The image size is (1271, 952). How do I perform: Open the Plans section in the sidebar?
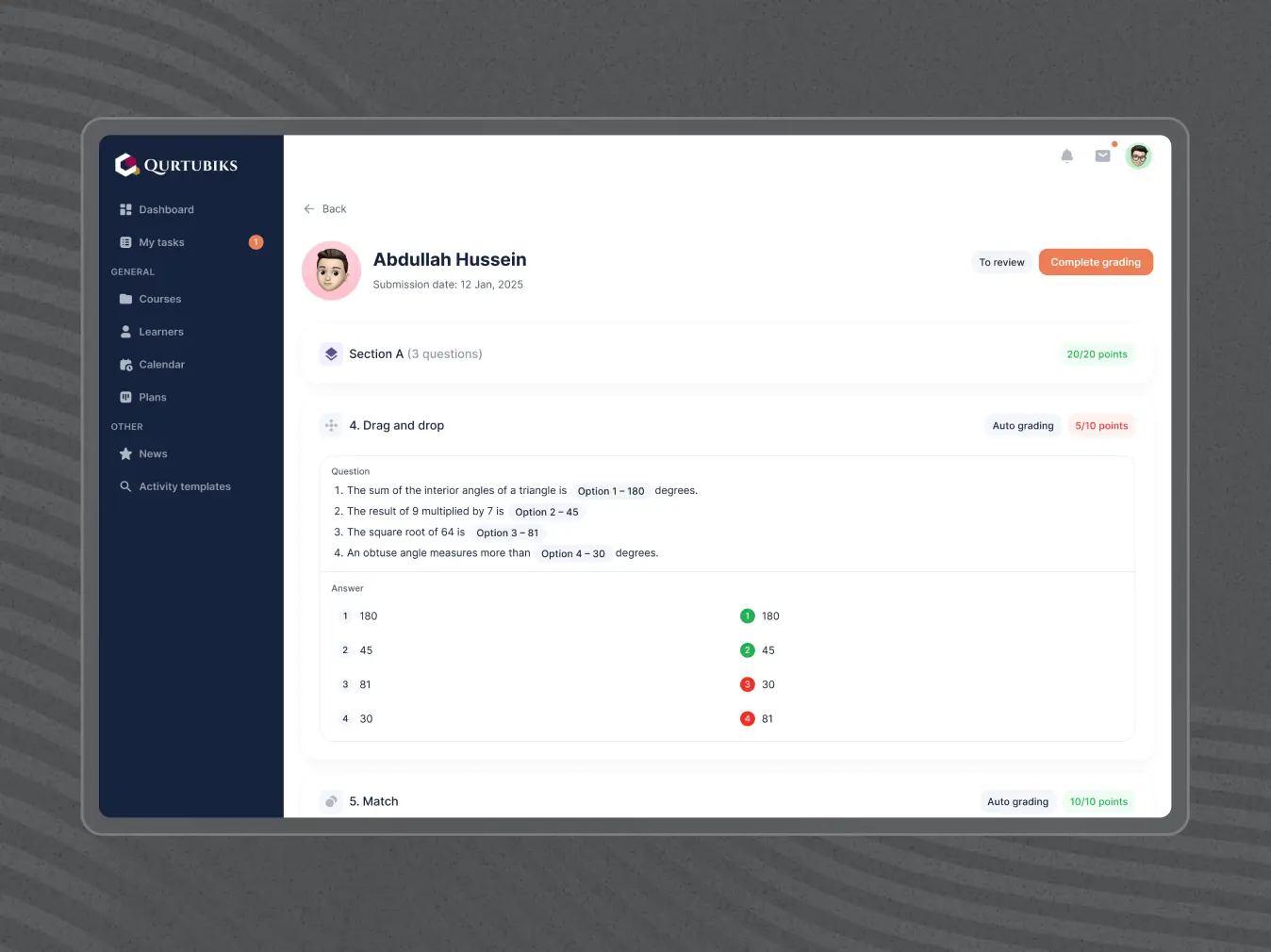[x=125, y=397]
